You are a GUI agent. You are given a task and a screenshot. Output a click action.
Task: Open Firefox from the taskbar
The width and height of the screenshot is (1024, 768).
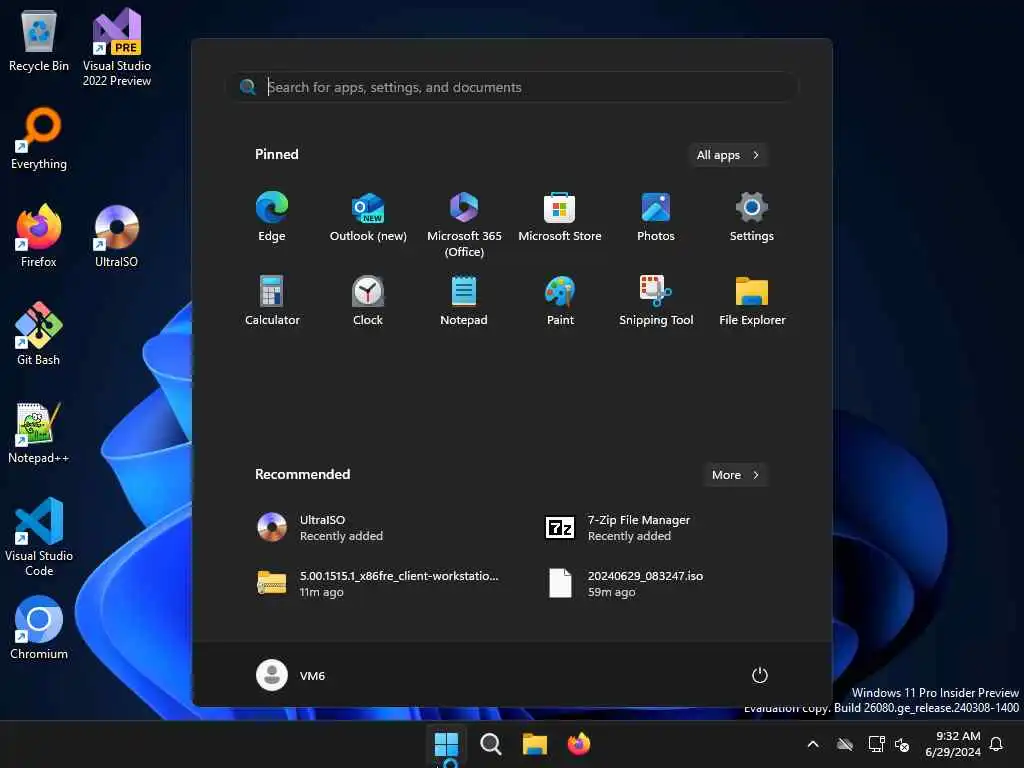tap(579, 744)
